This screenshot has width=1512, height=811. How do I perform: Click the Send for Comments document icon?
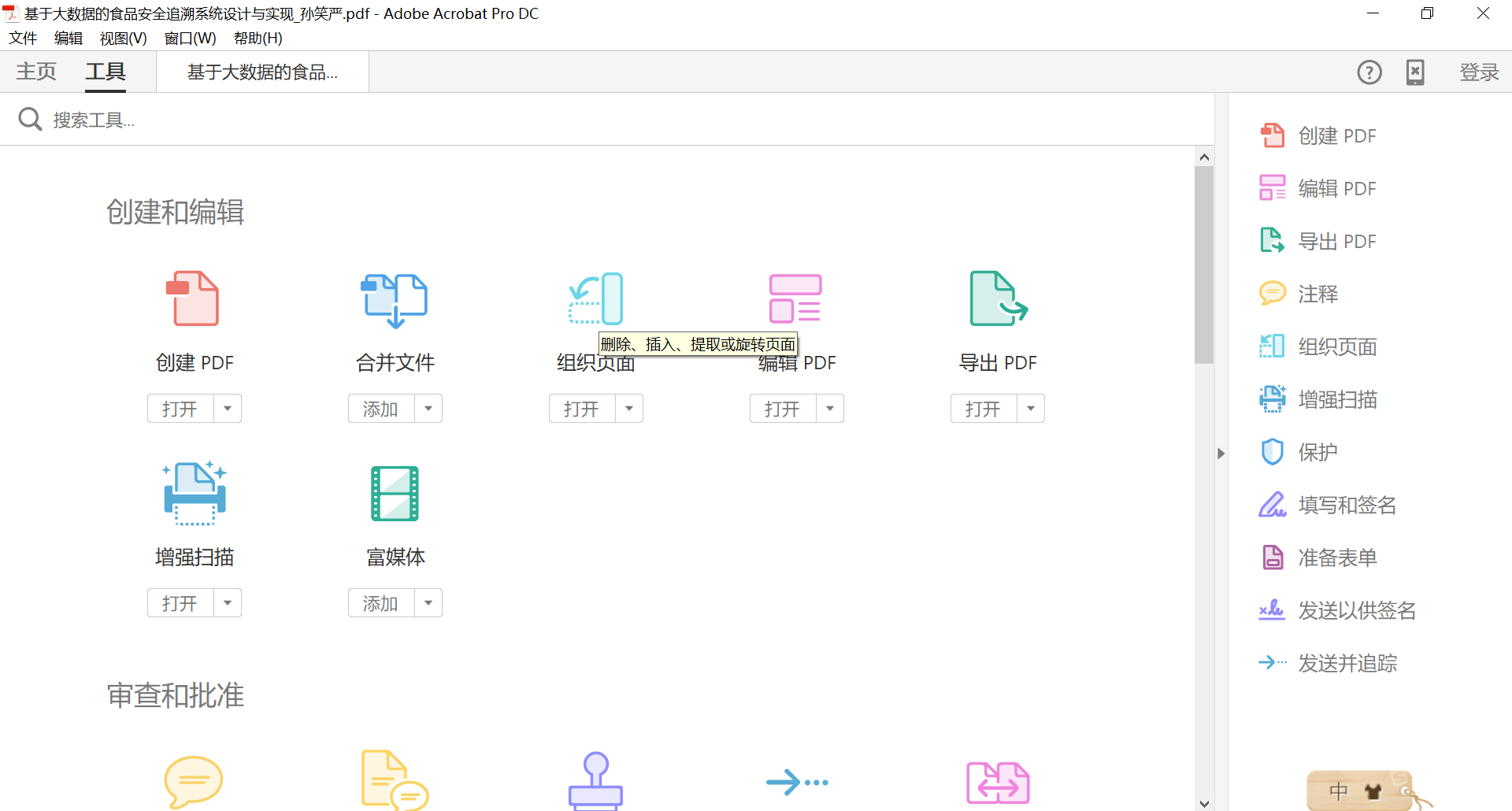(x=395, y=780)
